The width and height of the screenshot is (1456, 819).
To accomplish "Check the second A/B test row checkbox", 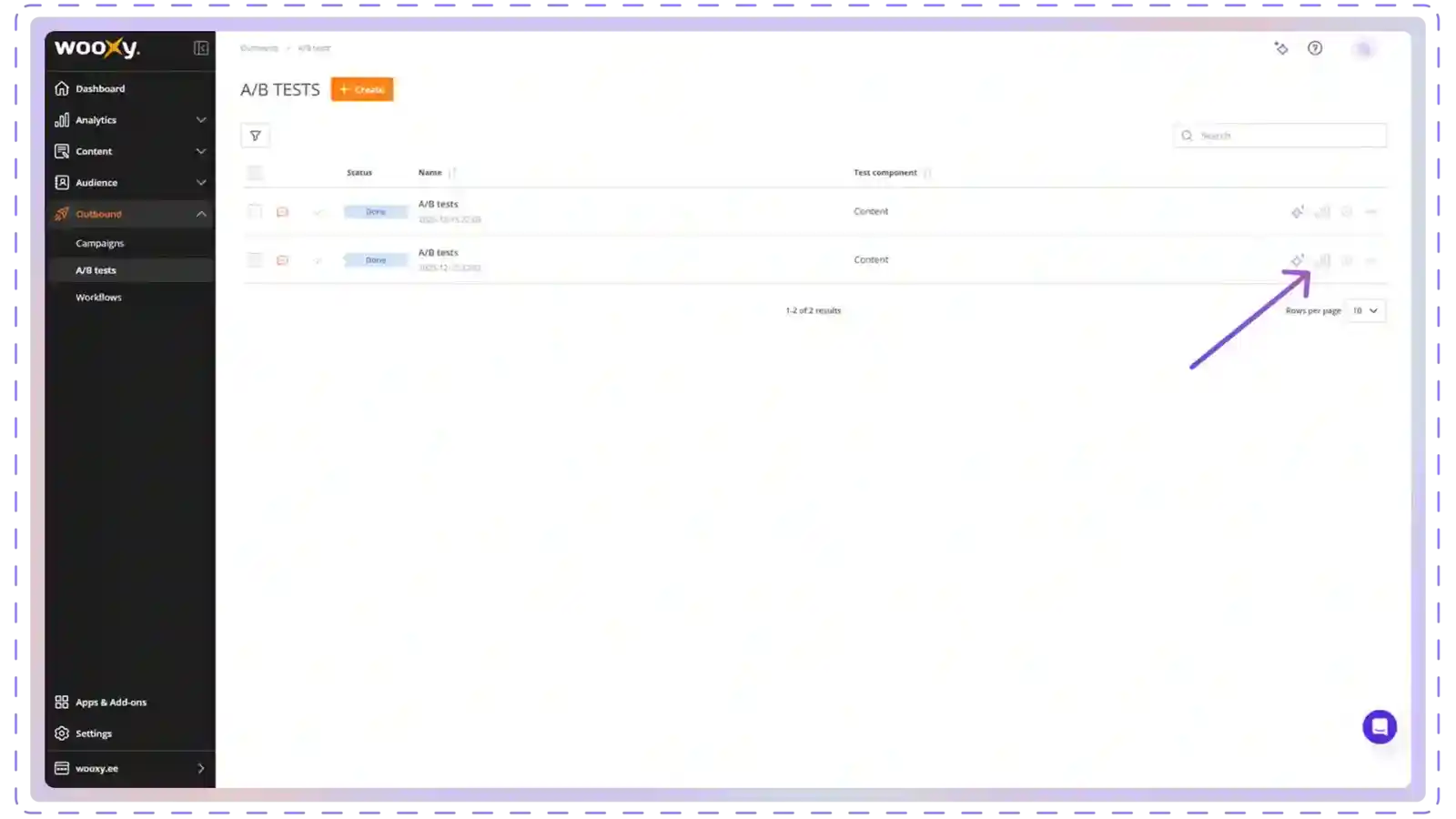I will coord(255,260).
